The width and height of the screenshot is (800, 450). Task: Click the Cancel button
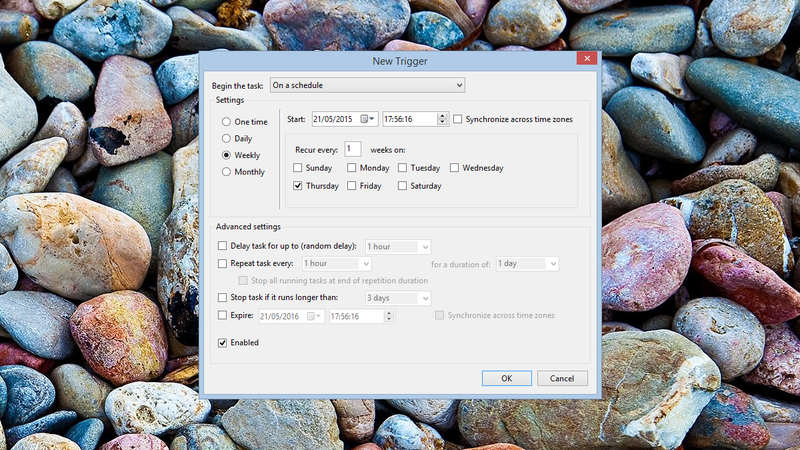(562, 379)
